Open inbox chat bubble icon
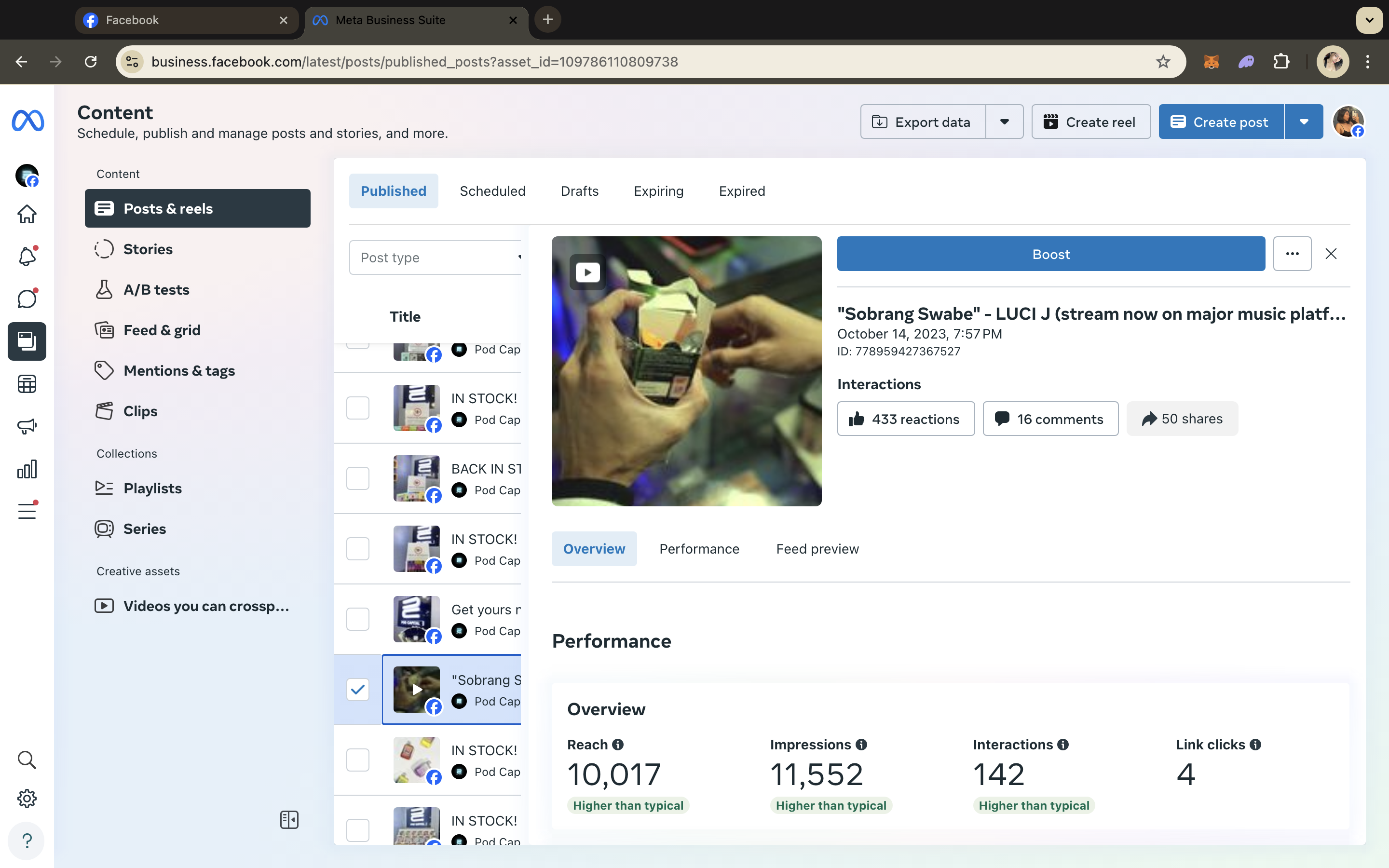The image size is (1389, 868). point(27,298)
